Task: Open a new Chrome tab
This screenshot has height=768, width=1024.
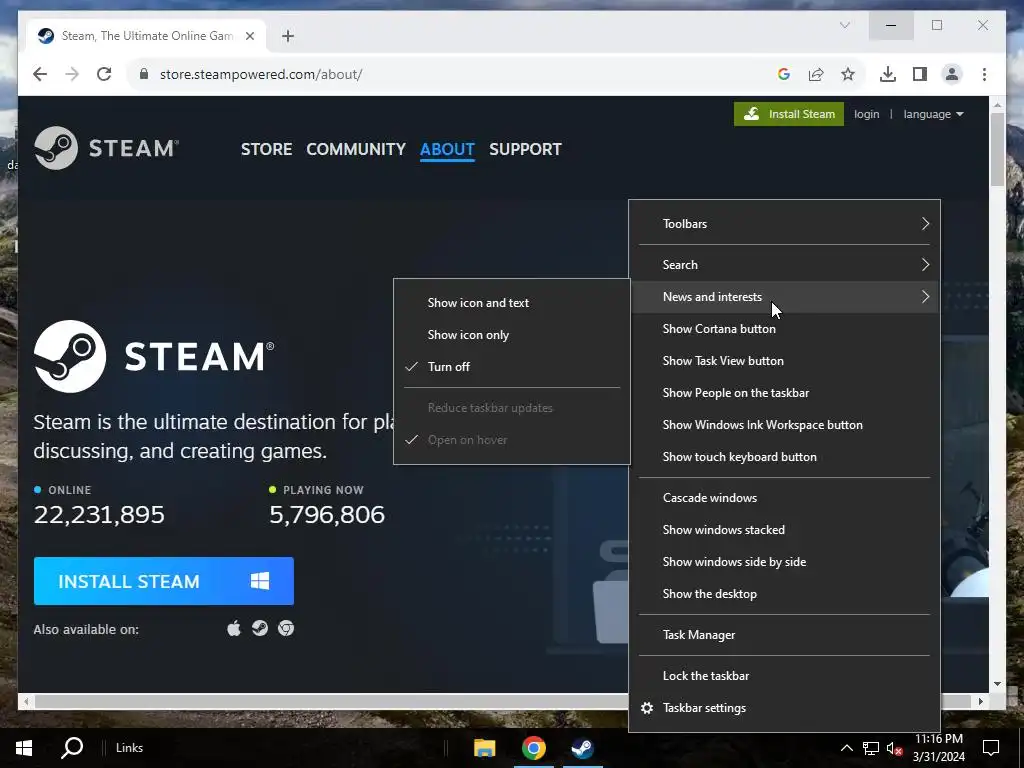Action: (288, 36)
